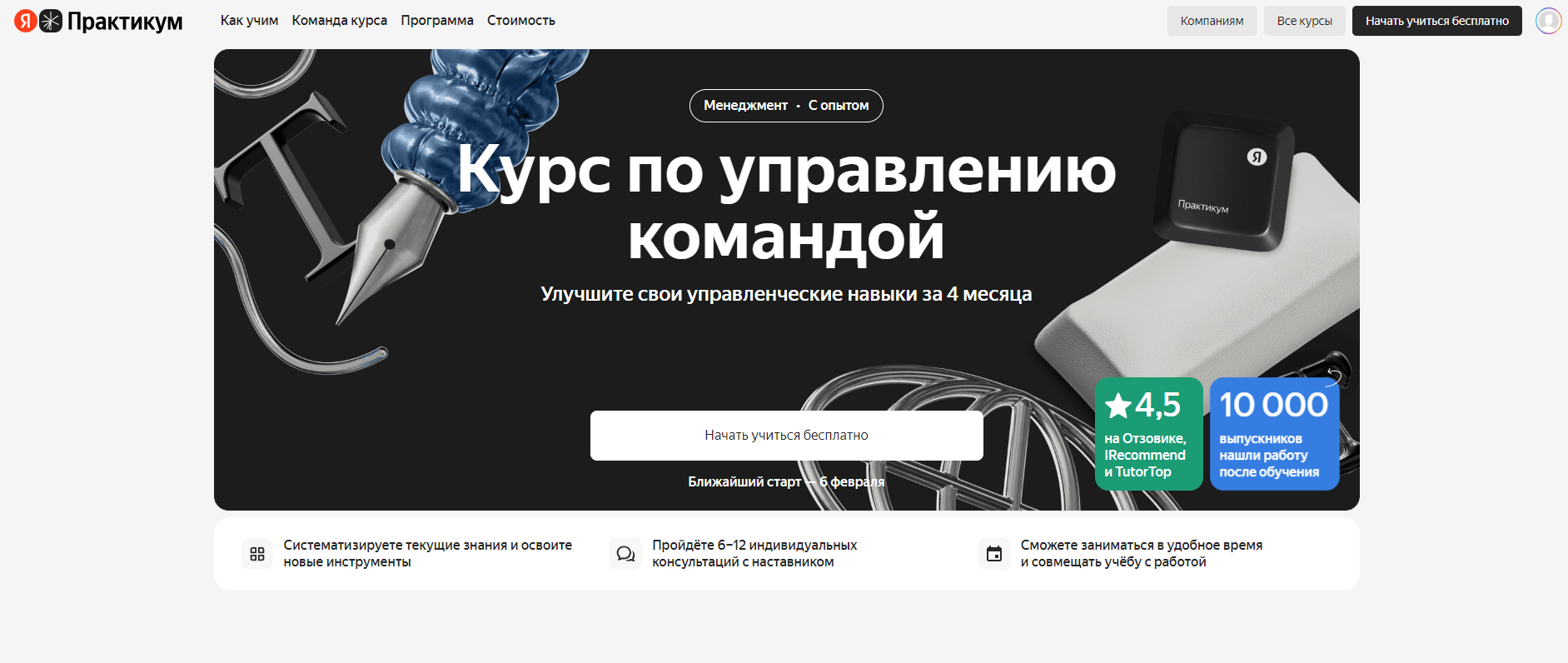The width and height of the screenshot is (1568, 663).
Task: Open the 'Как учим' menu item
Action: point(249,20)
